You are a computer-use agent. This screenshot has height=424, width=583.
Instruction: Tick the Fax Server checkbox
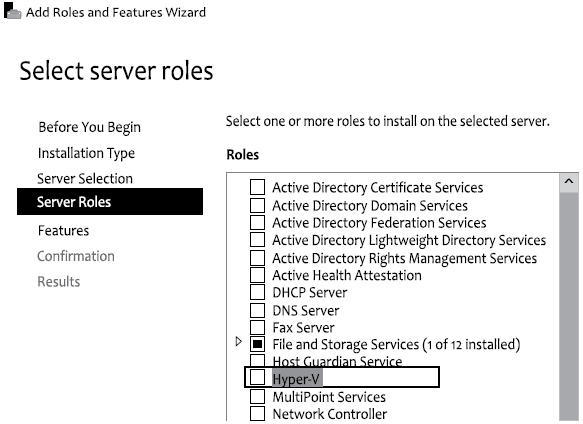pyautogui.click(x=257, y=327)
